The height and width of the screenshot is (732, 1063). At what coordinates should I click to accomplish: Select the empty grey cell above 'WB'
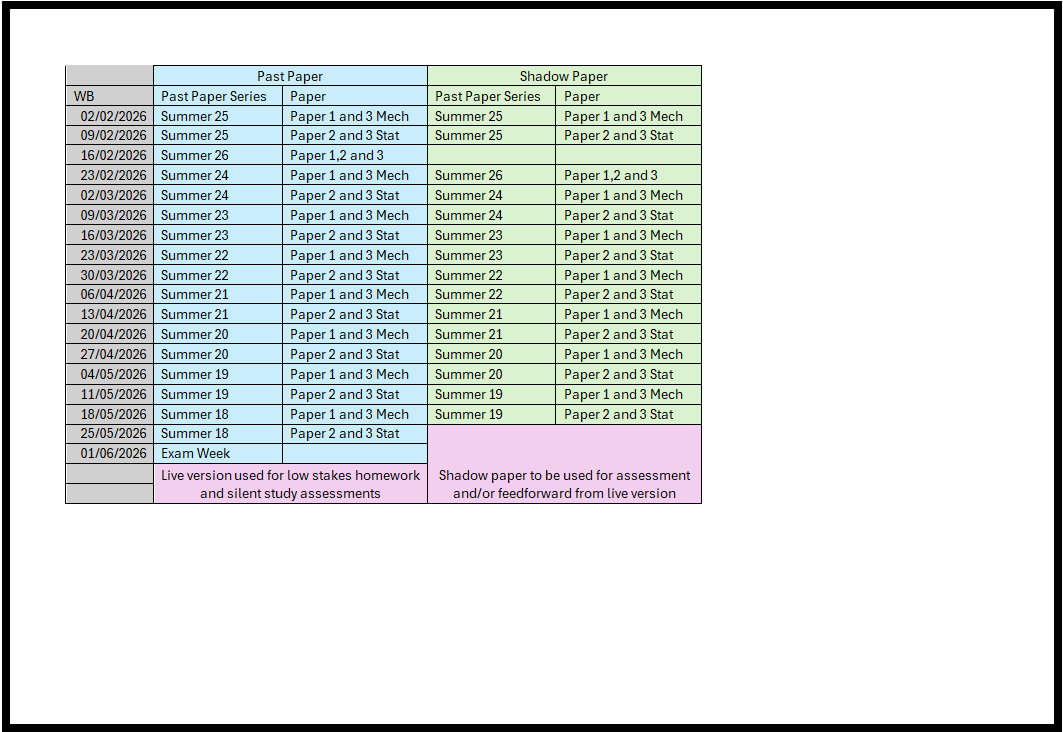[x=109, y=76]
